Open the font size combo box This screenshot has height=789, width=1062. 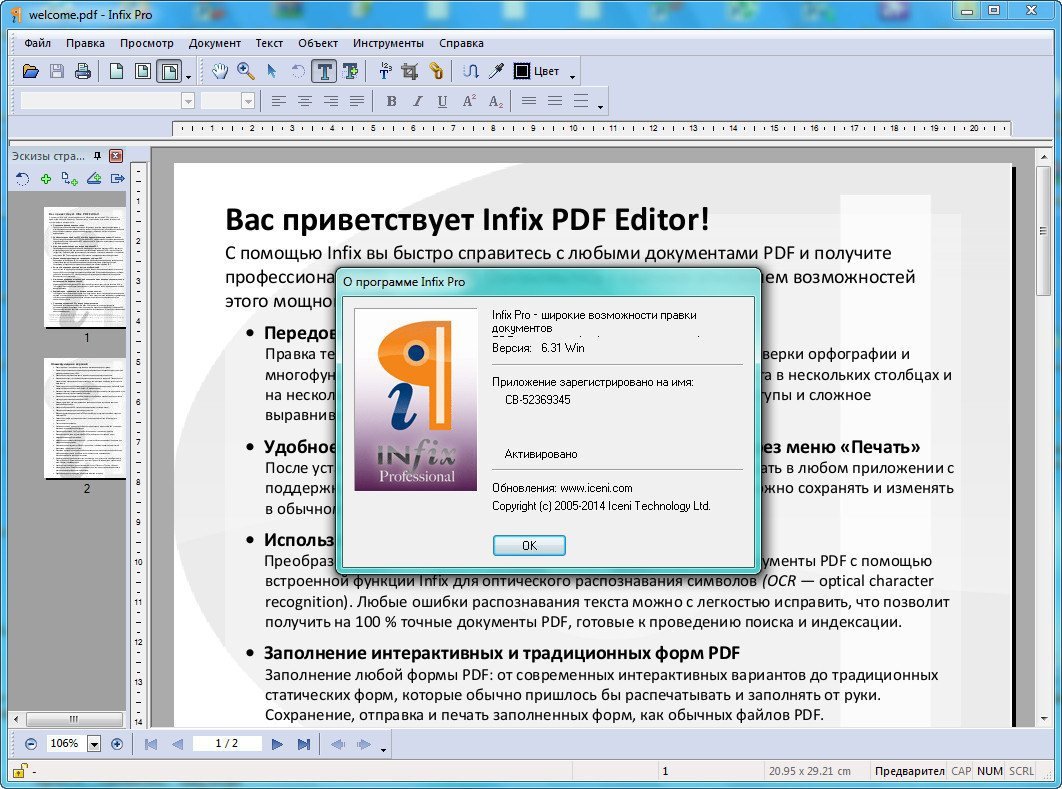click(x=228, y=101)
